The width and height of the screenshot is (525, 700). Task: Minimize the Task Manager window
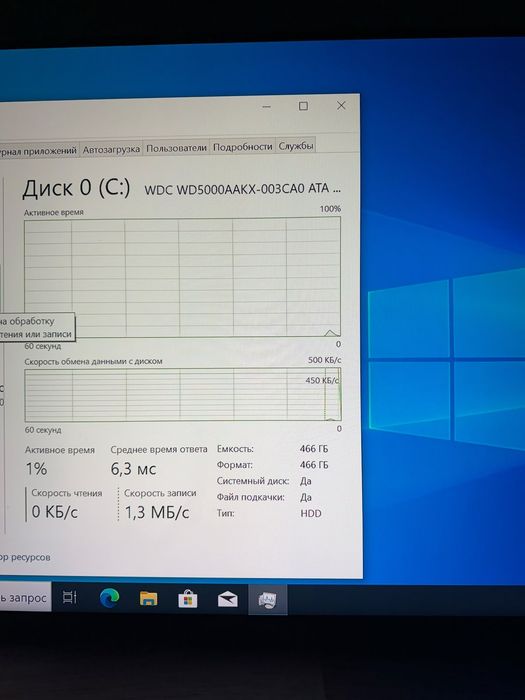tap(267, 107)
